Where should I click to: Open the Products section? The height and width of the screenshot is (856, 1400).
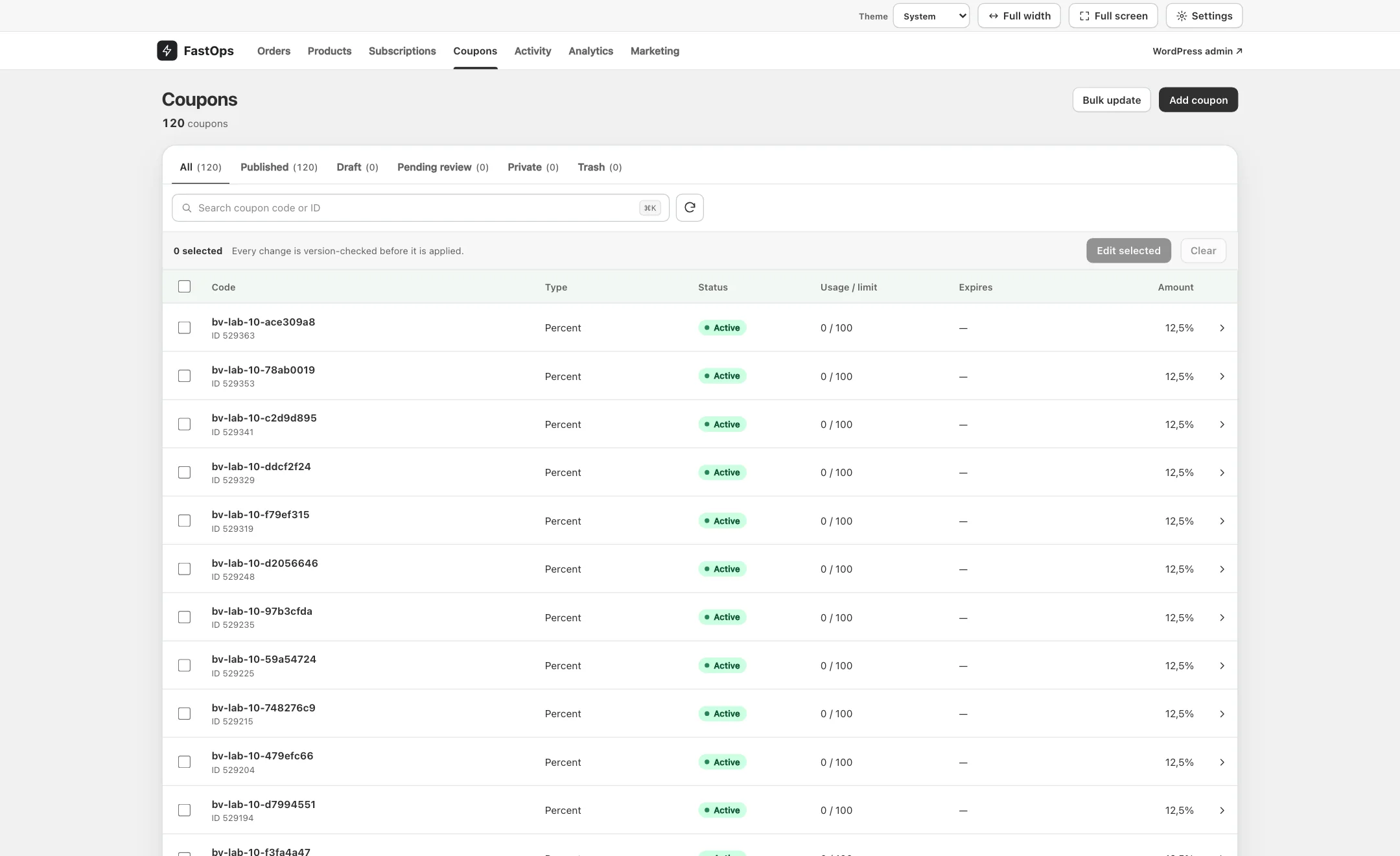[x=329, y=51]
